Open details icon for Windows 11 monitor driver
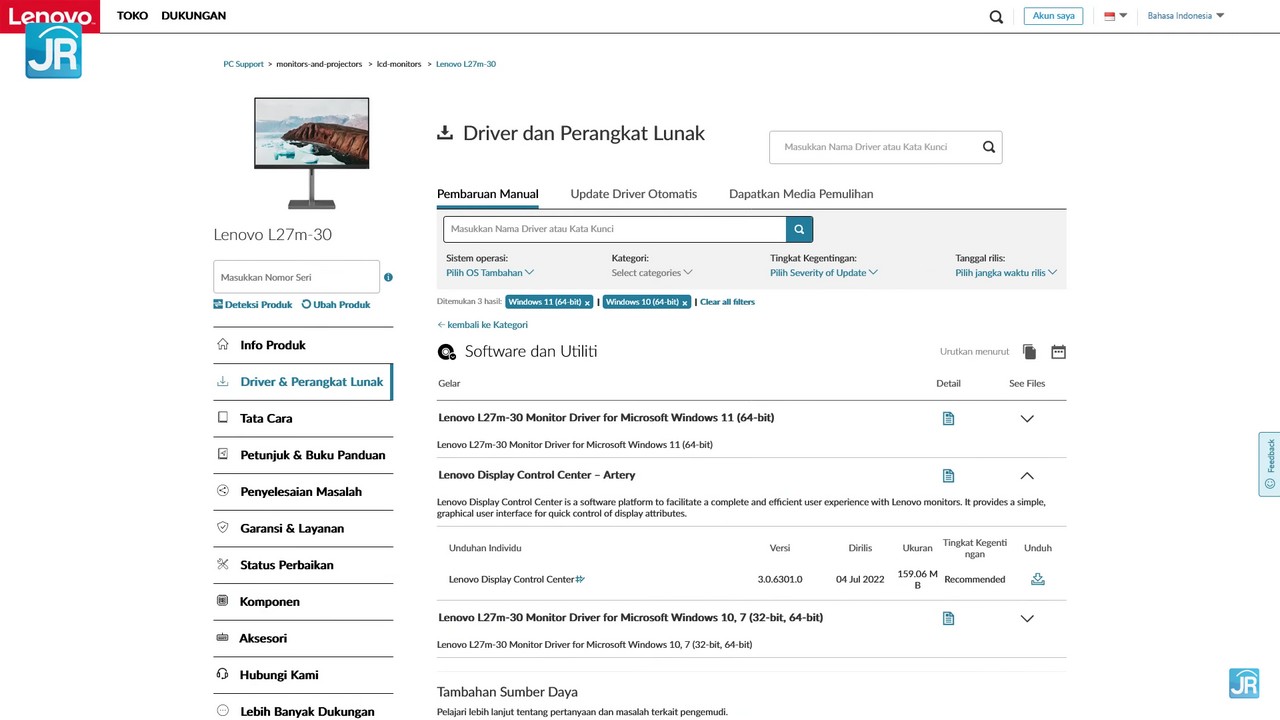 (948, 418)
